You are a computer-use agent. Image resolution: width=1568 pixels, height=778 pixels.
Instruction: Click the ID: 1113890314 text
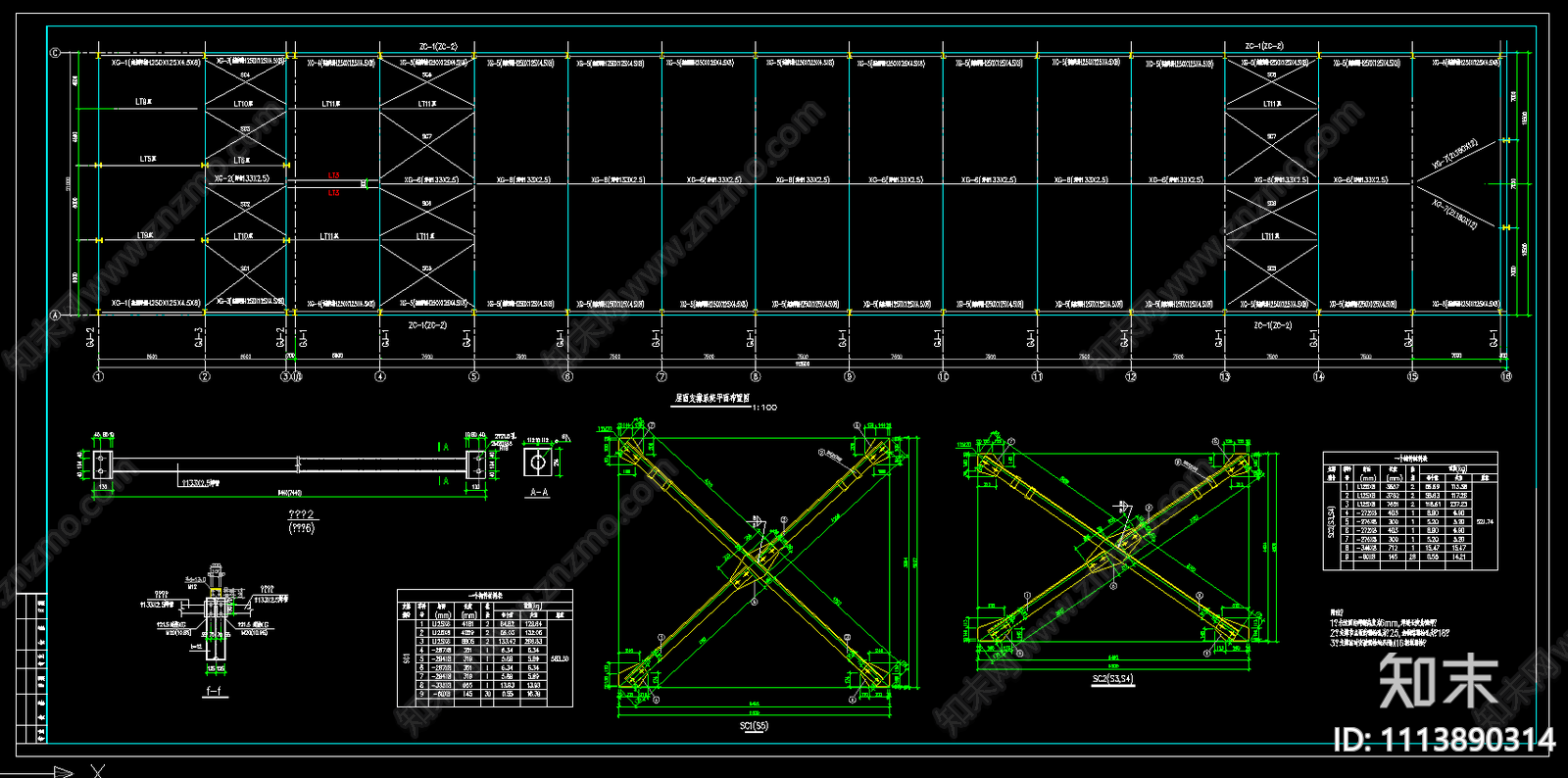coord(1445,740)
